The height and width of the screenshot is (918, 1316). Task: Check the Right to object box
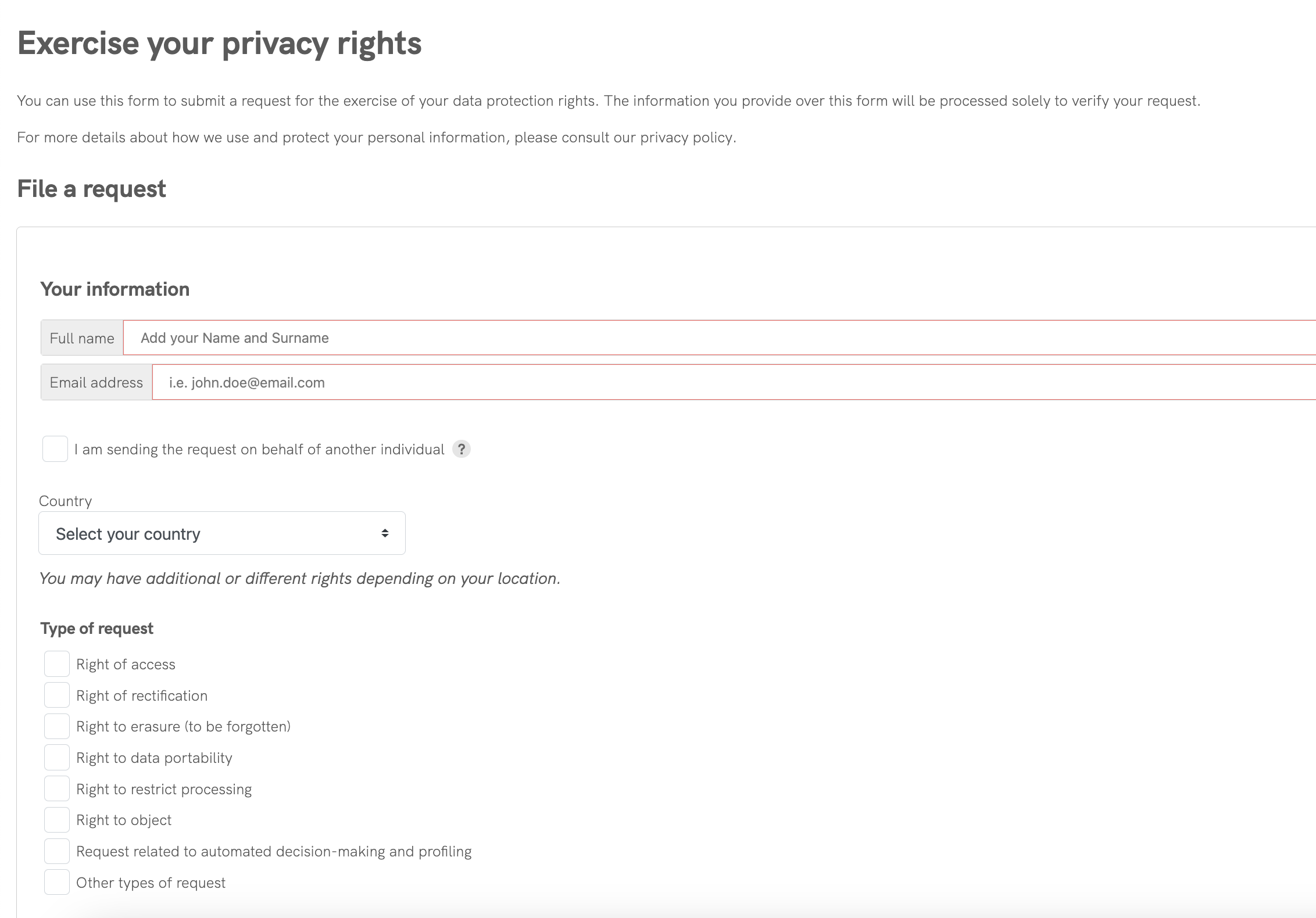pyautogui.click(x=57, y=820)
